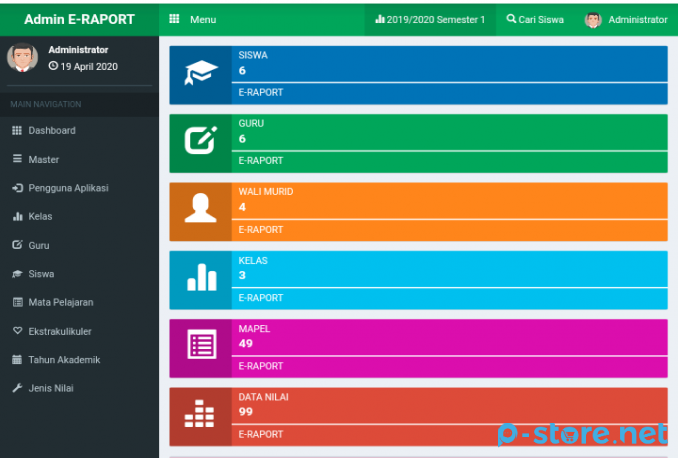The image size is (678, 458).
Task: Click the Menu grid icon in top bar
Action: tap(174, 19)
